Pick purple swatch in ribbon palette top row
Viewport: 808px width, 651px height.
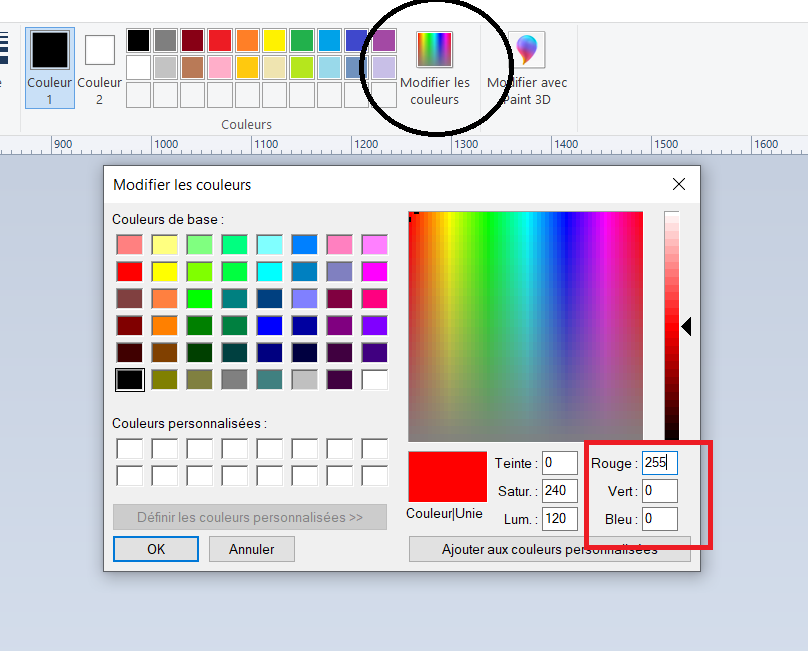click(384, 41)
